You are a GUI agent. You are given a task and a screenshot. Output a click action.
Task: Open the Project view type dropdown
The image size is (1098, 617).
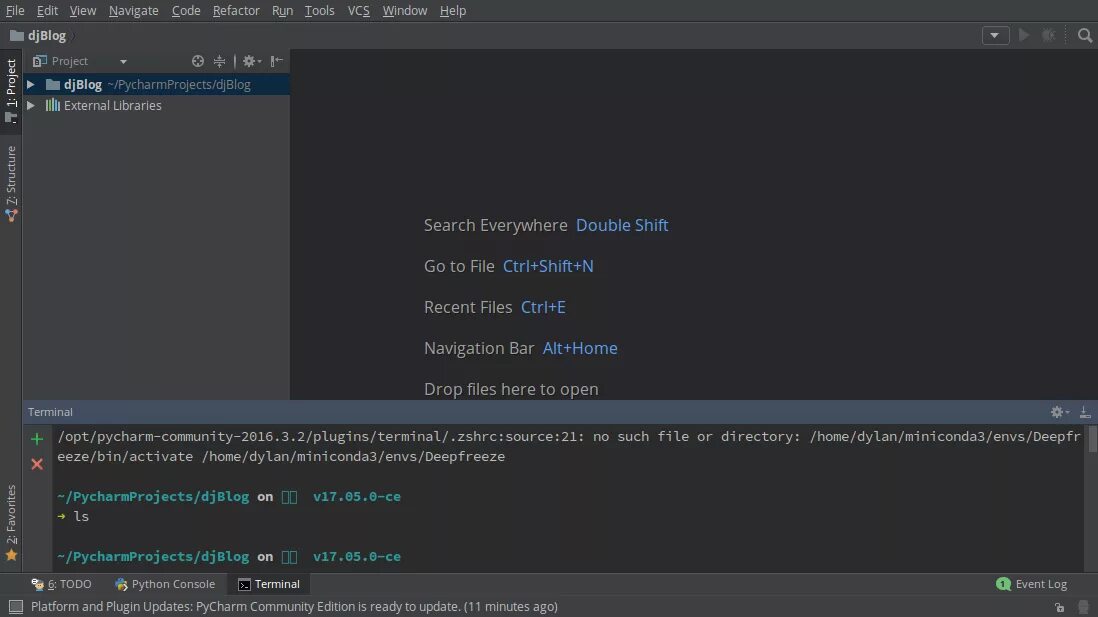pos(123,62)
